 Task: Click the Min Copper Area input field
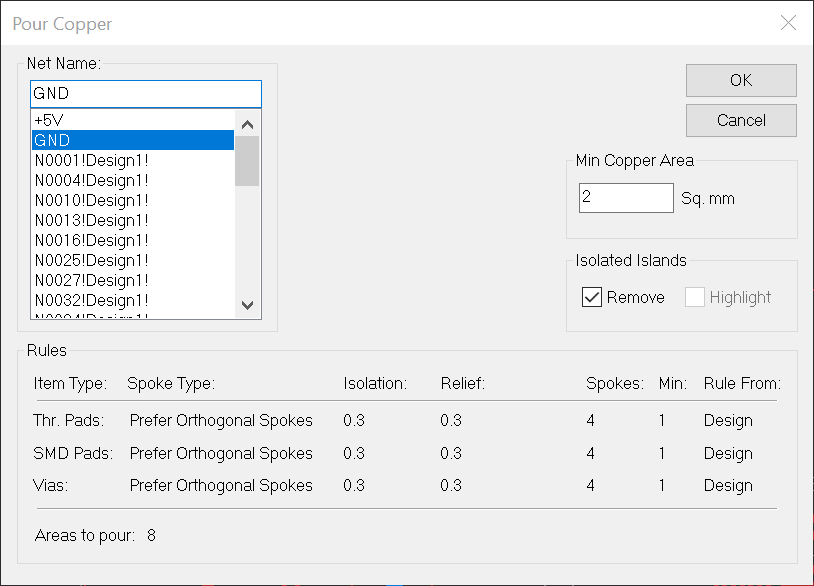625,198
